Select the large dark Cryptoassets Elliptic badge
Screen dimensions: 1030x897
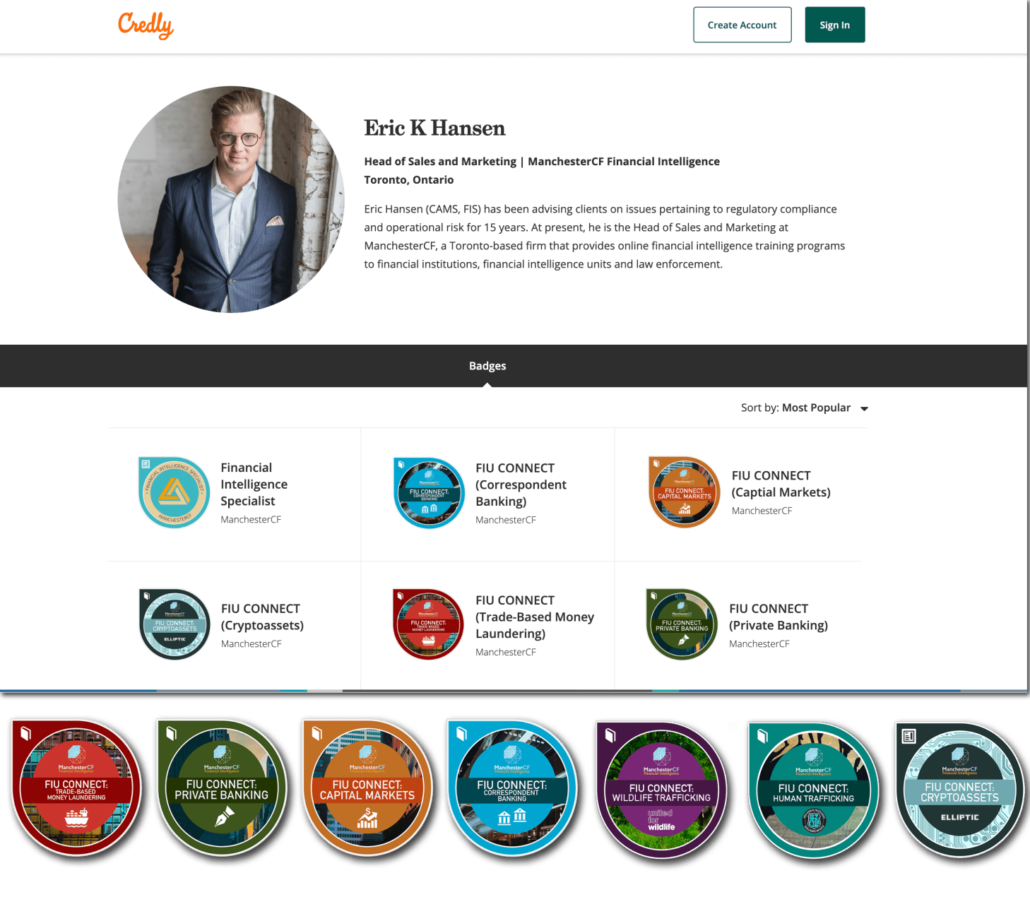959,790
